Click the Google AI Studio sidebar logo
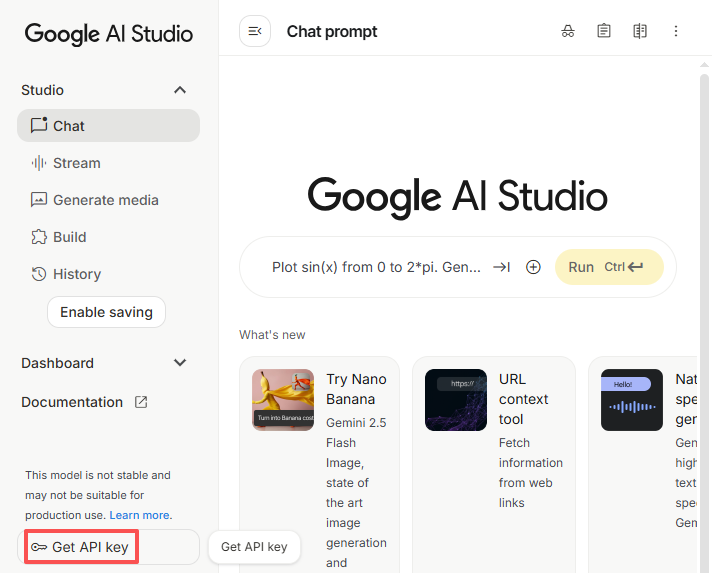712x573 pixels. pyautogui.click(x=109, y=34)
